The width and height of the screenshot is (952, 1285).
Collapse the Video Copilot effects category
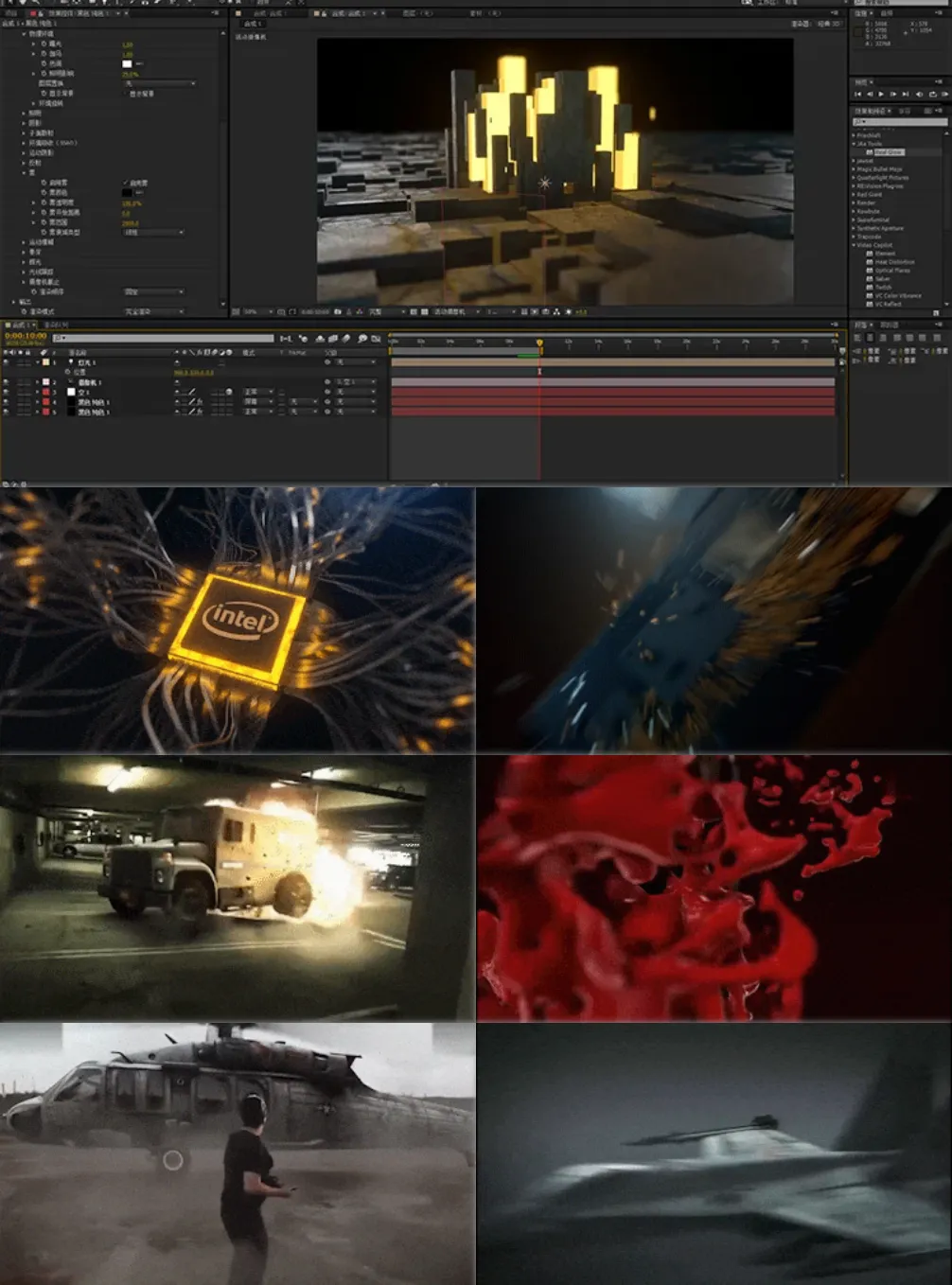point(854,245)
